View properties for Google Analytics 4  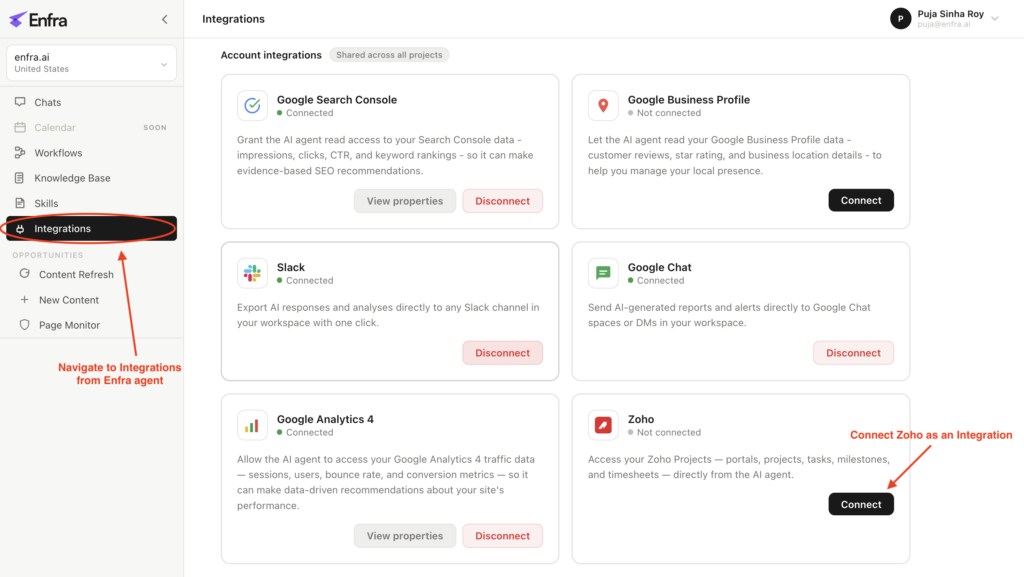tap(405, 536)
